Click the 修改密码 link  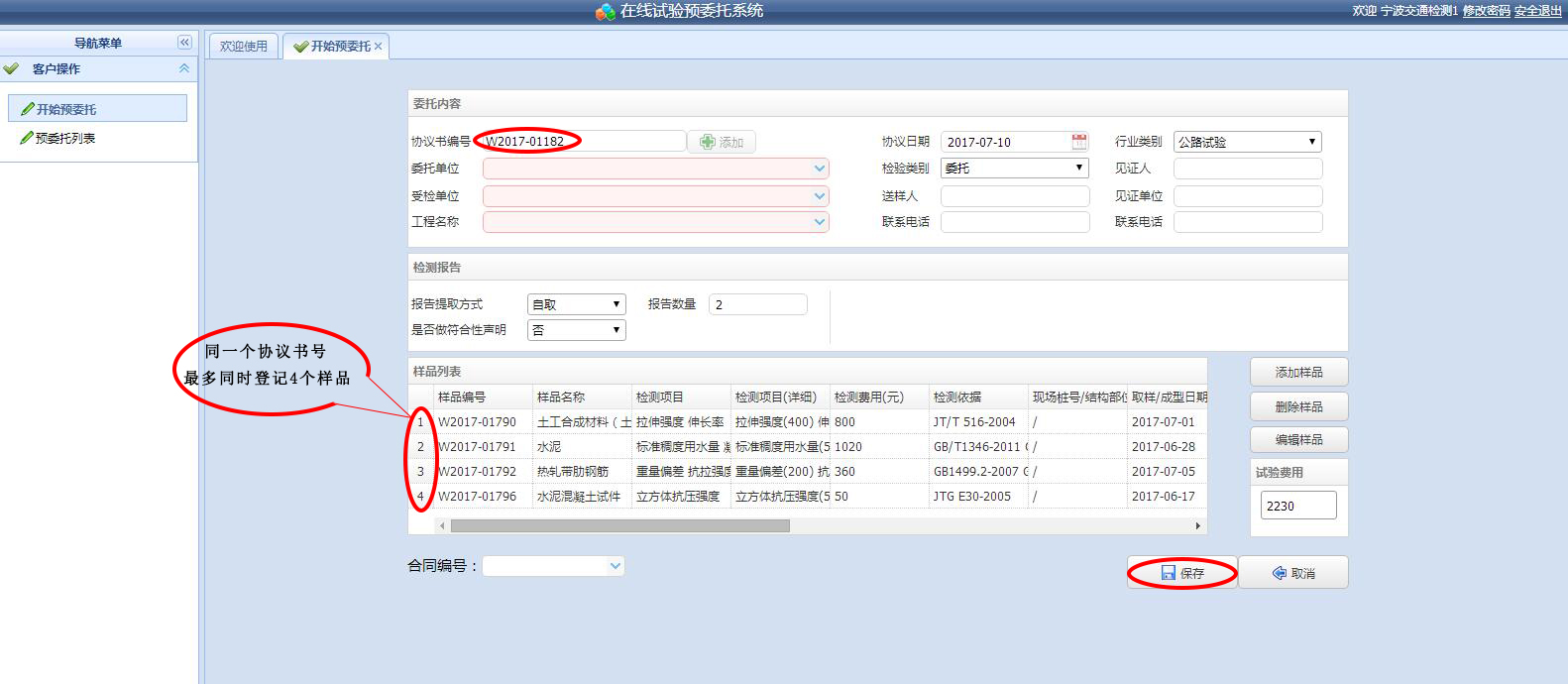pyautogui.click(x=1486, y=11)
